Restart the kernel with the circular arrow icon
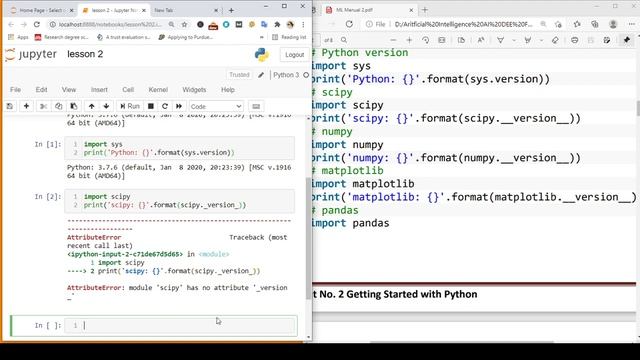This screenshot has height=360, width=640. (165, 106)
